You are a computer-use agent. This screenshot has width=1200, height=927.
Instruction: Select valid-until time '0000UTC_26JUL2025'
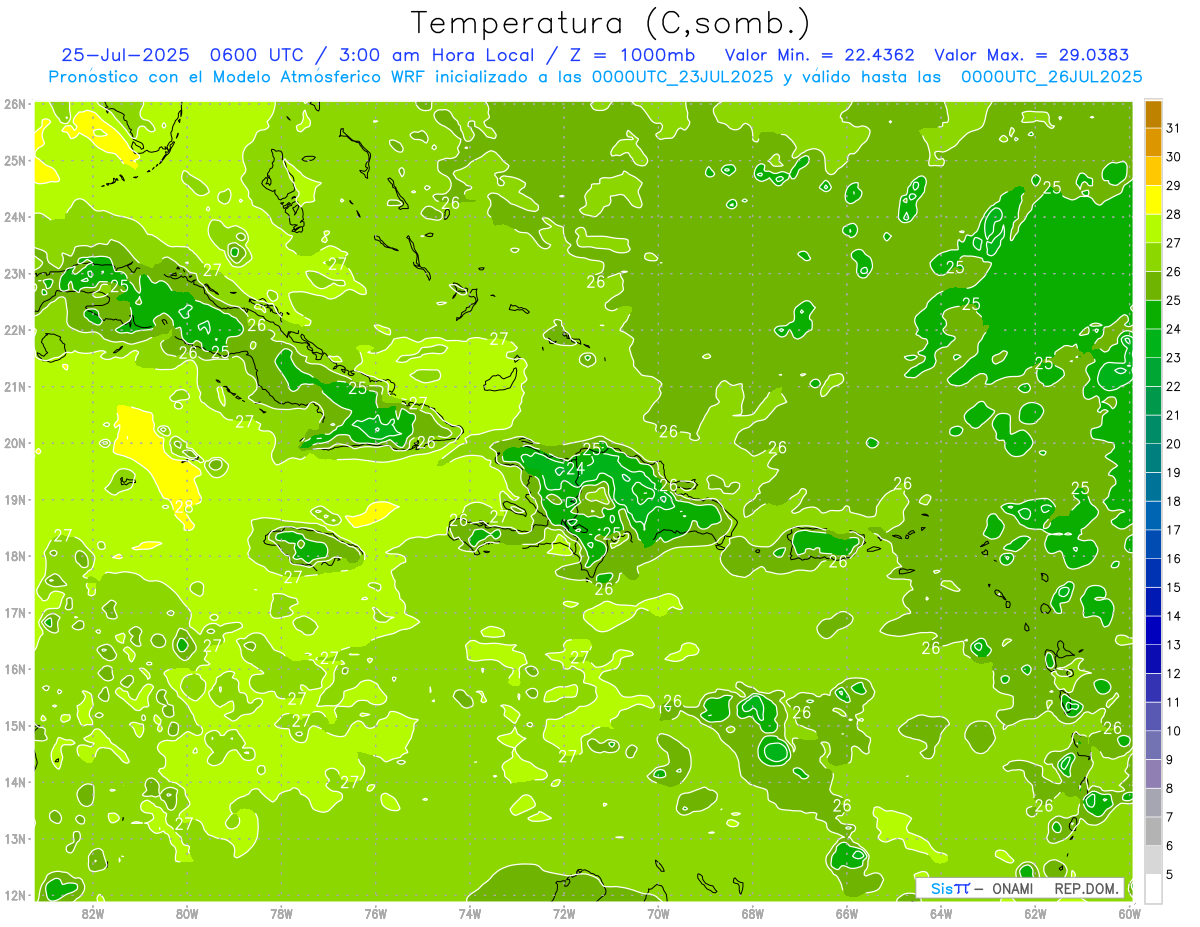pos(1051,77)
